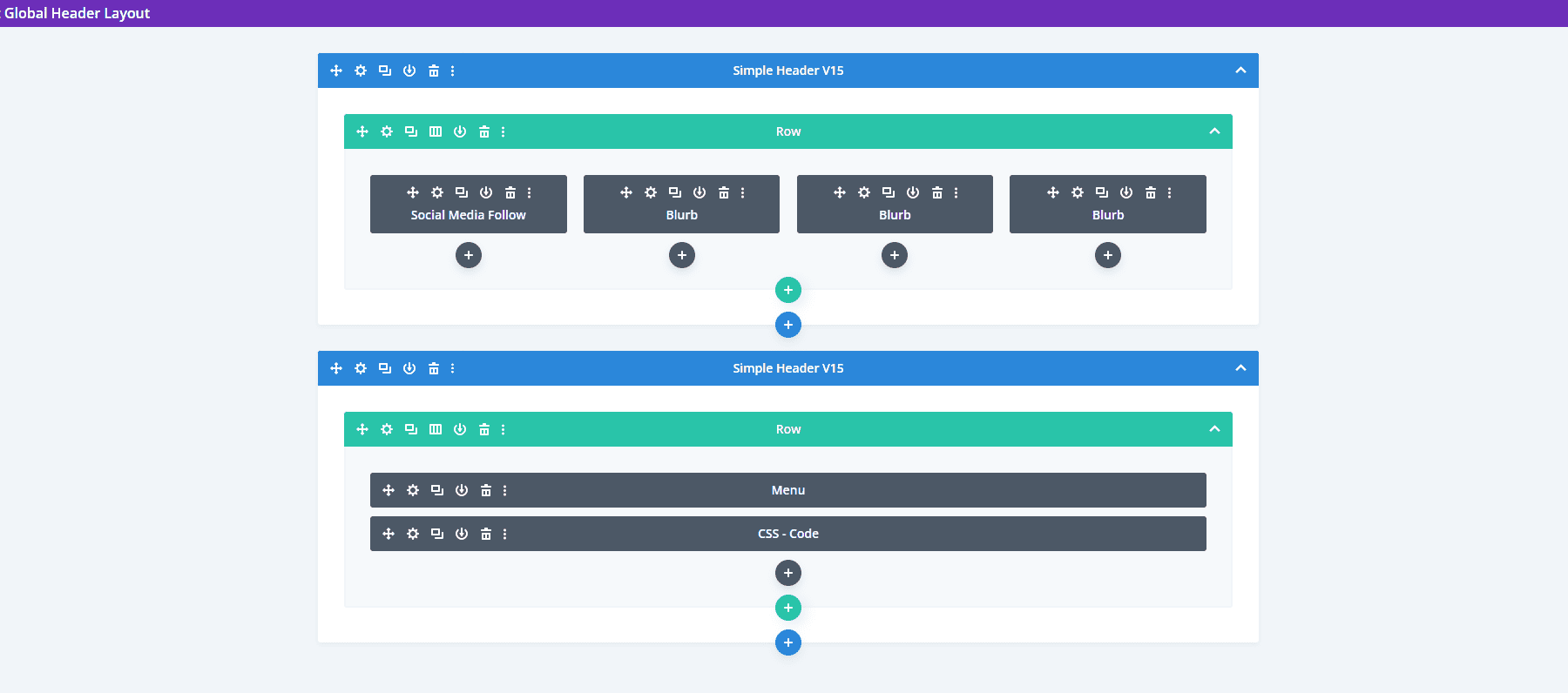This screenshot has width=1568, height=693.
Task: Delete the section containing the Menu module
Action: click(434, 368)
